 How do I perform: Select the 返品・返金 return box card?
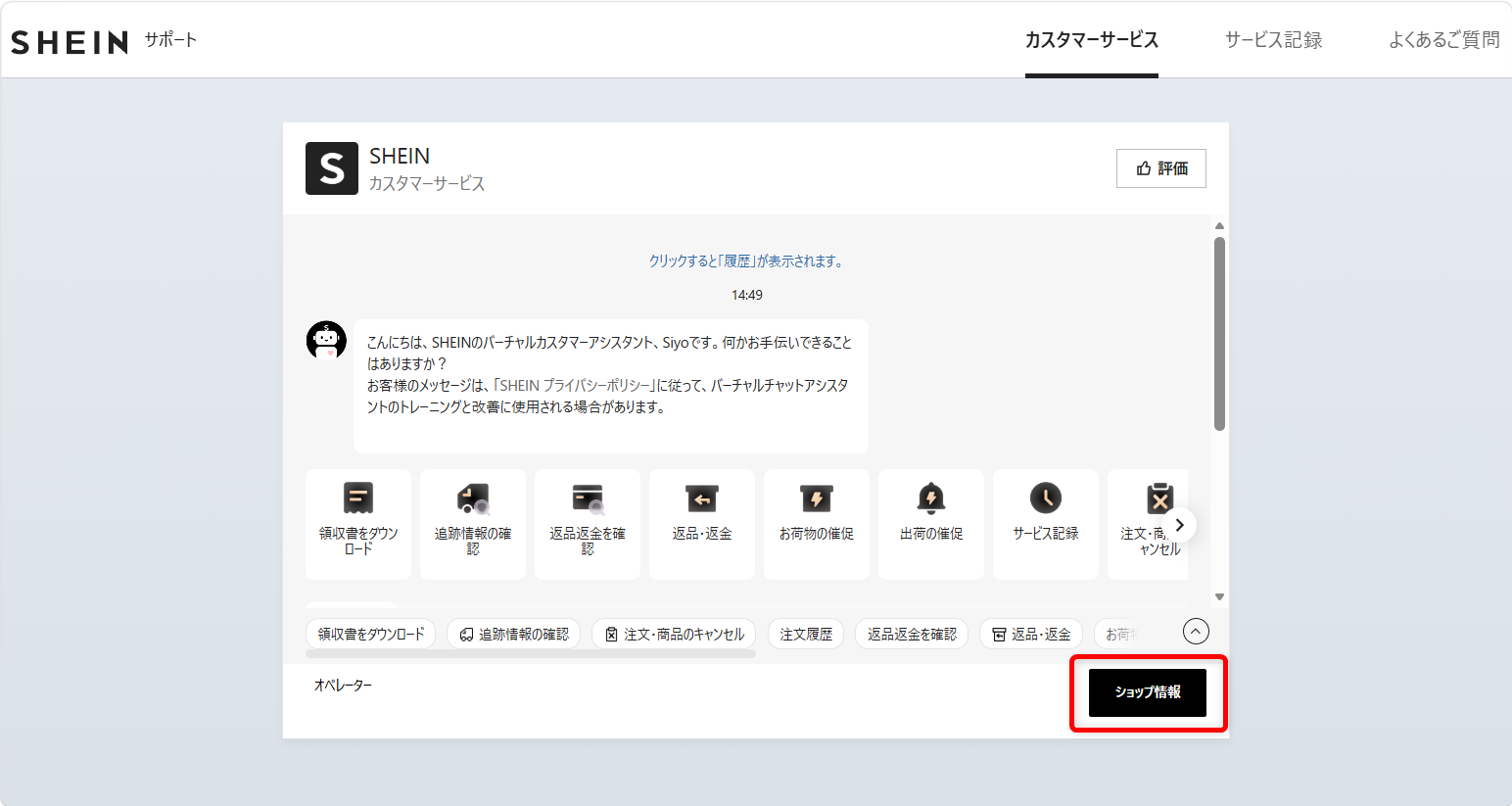click(x=702, y=524)
